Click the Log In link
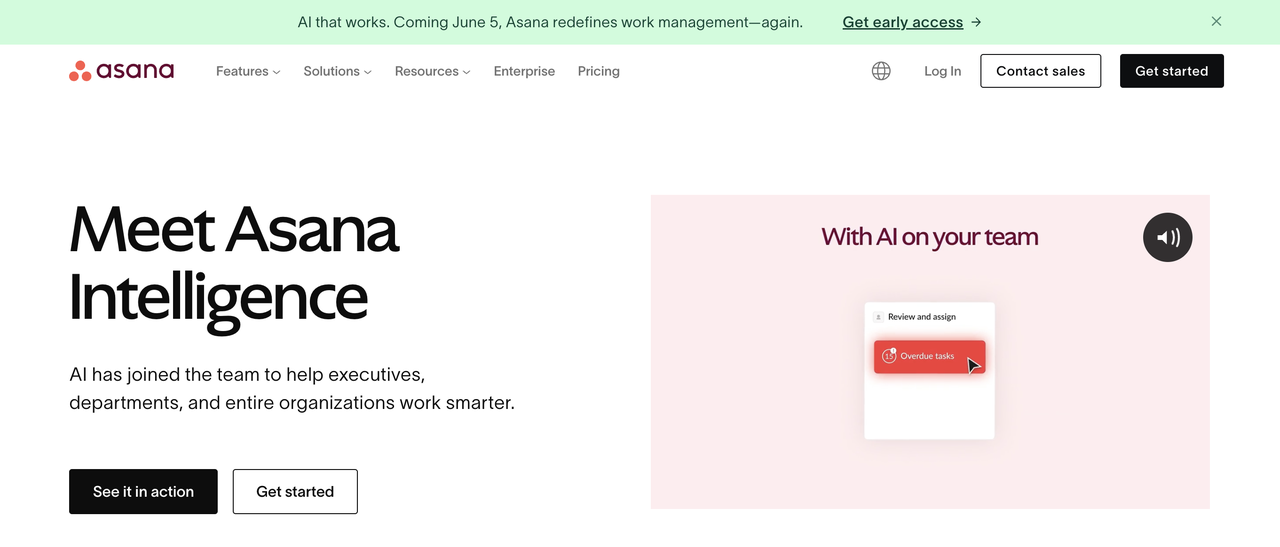 pyautogui.click(x=943, y=71)
